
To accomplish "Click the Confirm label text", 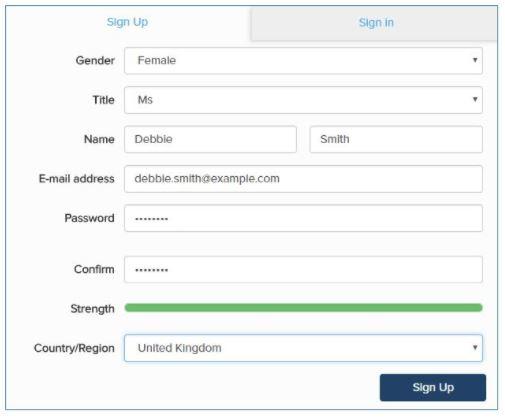I will (x=94, y=269).
